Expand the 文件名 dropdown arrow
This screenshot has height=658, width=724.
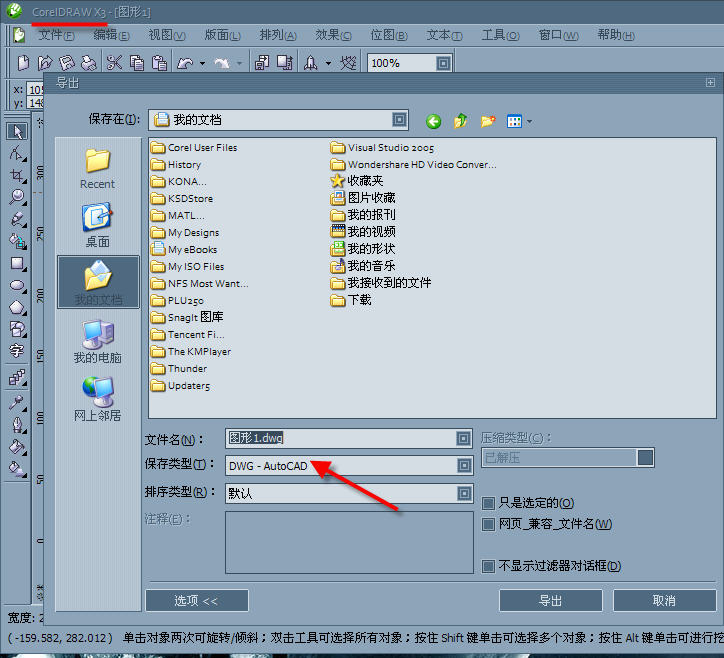[463, 438]
